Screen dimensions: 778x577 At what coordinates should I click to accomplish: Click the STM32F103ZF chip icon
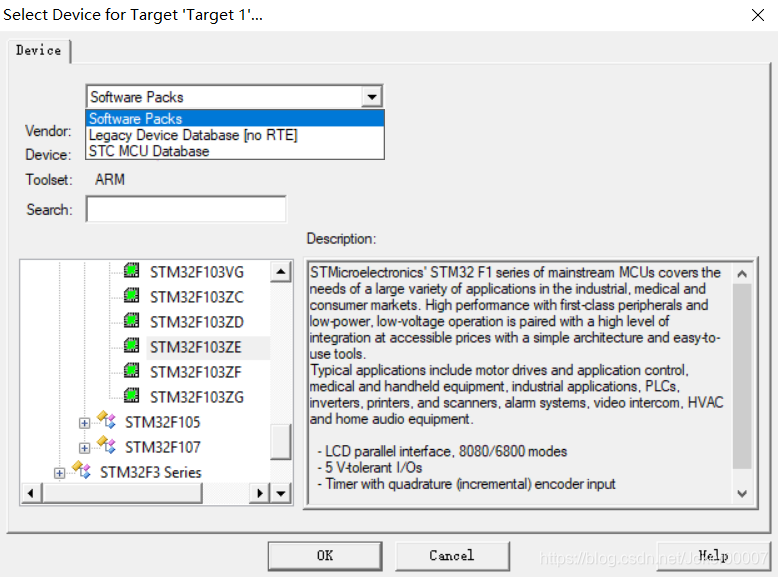coord(131,370)
